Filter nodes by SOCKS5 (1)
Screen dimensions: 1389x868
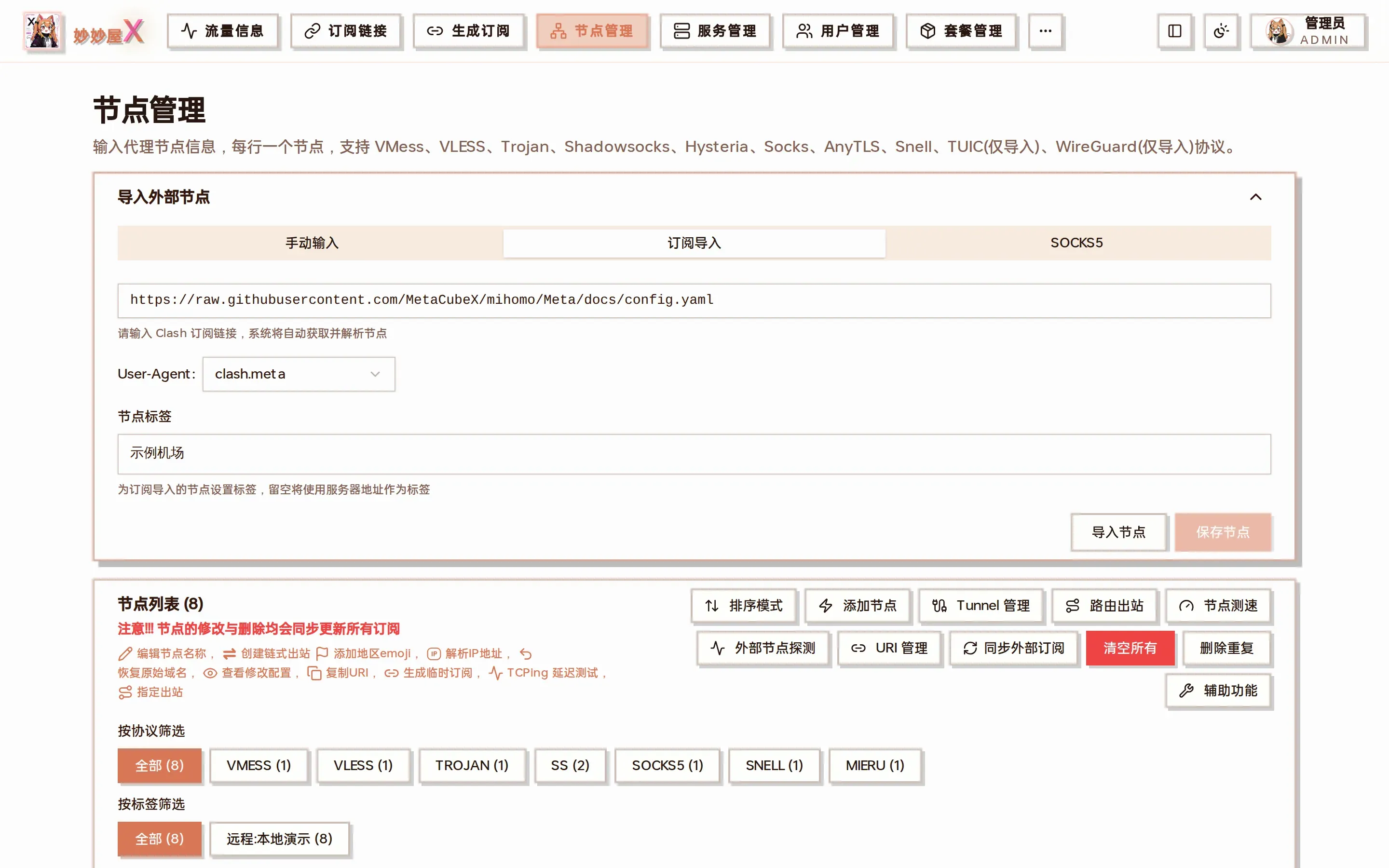coord(667,765)
